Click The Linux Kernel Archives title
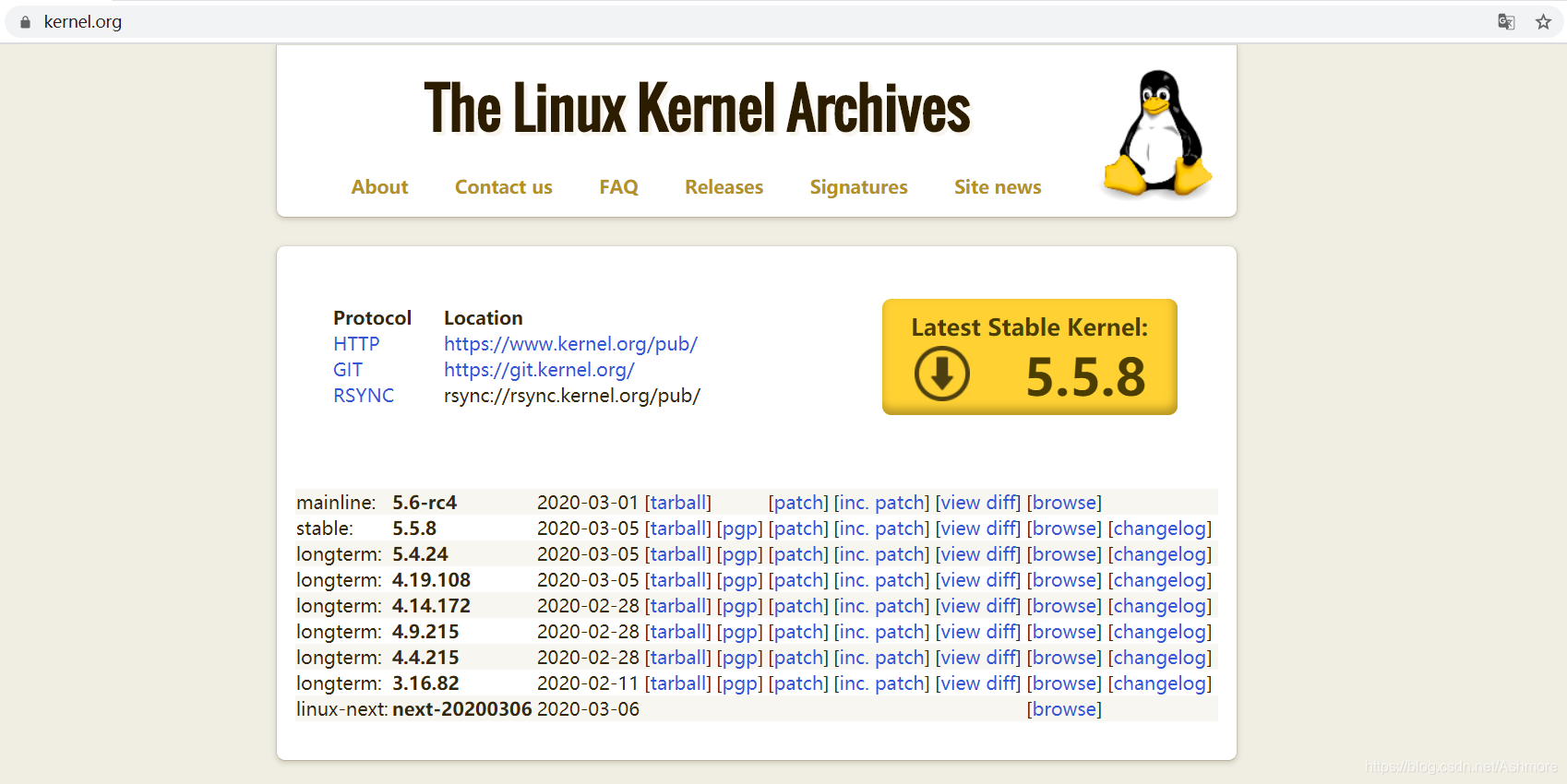The width and height of the screenshot is (1567, 784). click(697, 108)
